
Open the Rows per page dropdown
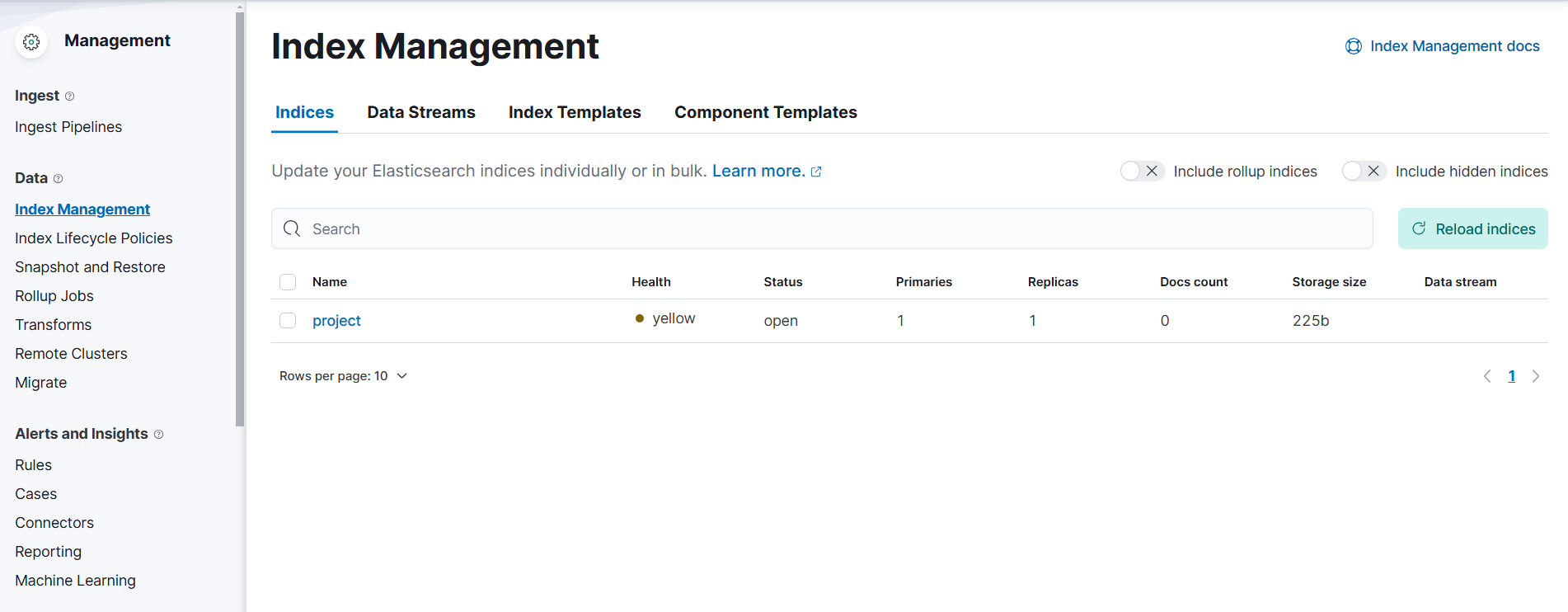(343, 376)
